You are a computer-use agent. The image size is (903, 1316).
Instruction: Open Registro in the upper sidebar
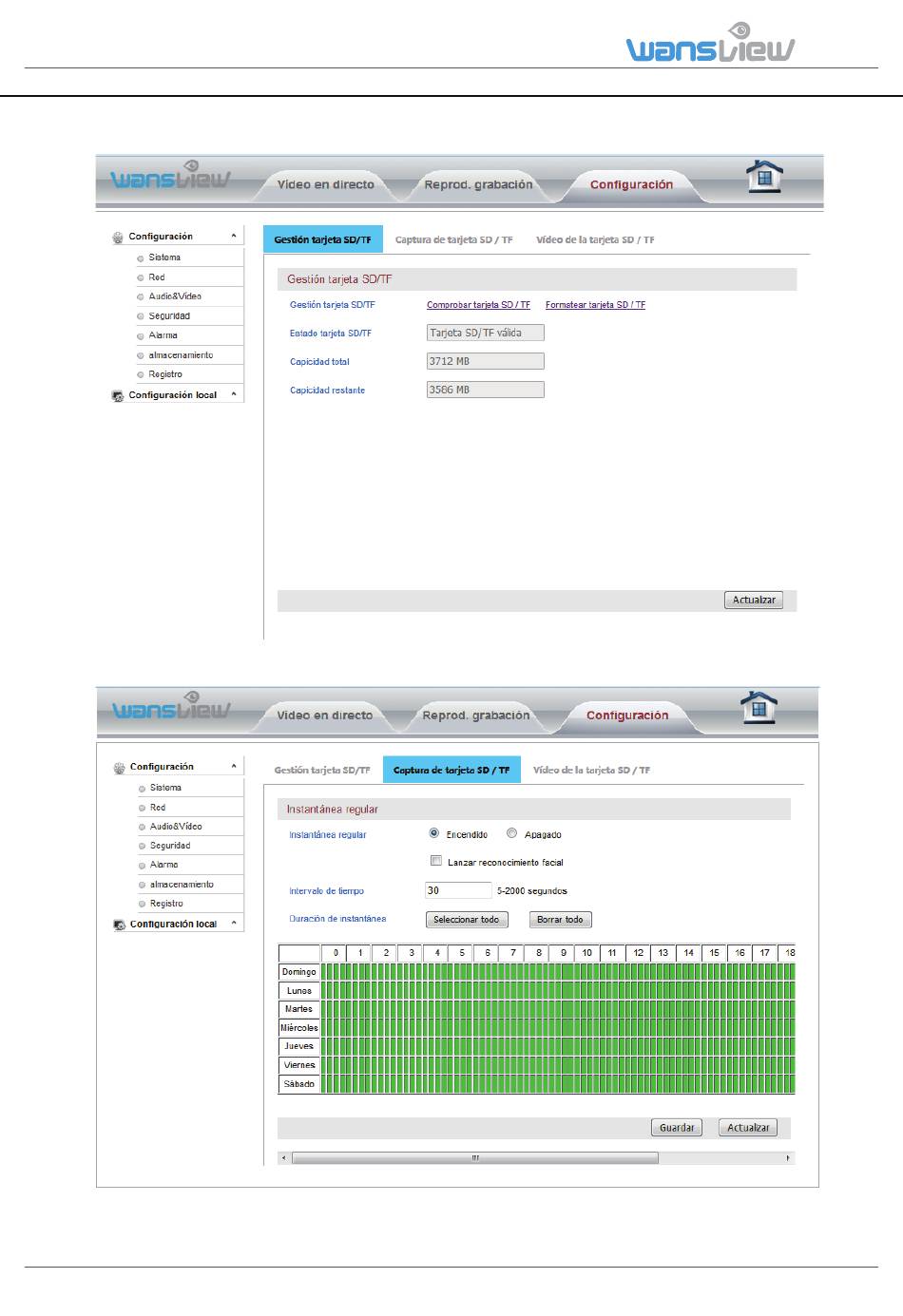(165, 374)
